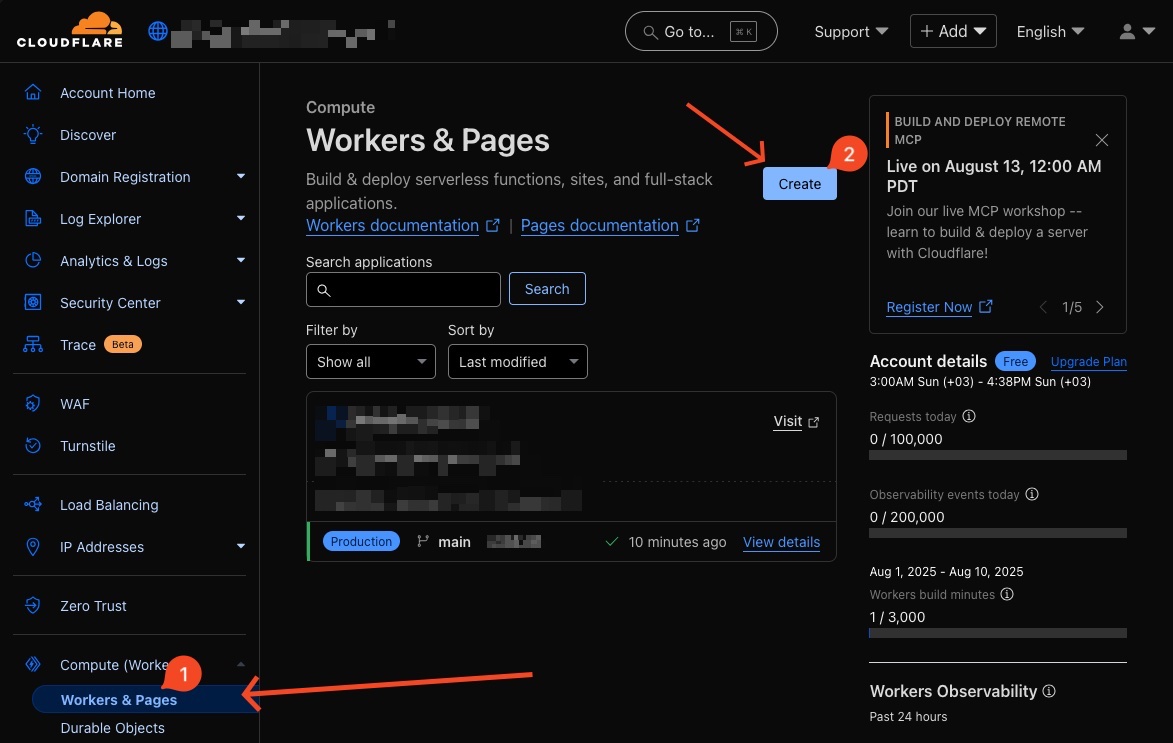Open Turnstile in the sidebar
Viewport: 1173px width, 743px height.
(88, 446)
